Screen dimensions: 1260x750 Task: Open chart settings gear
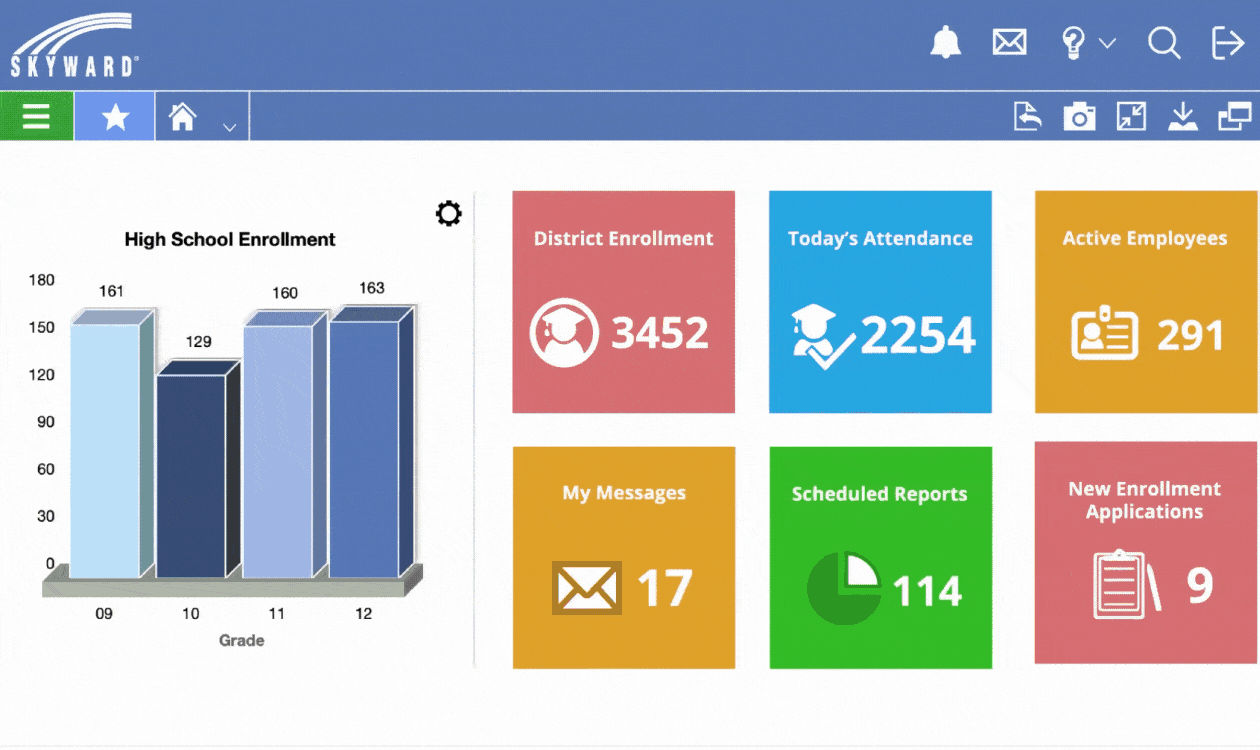(x=449, y=213)
